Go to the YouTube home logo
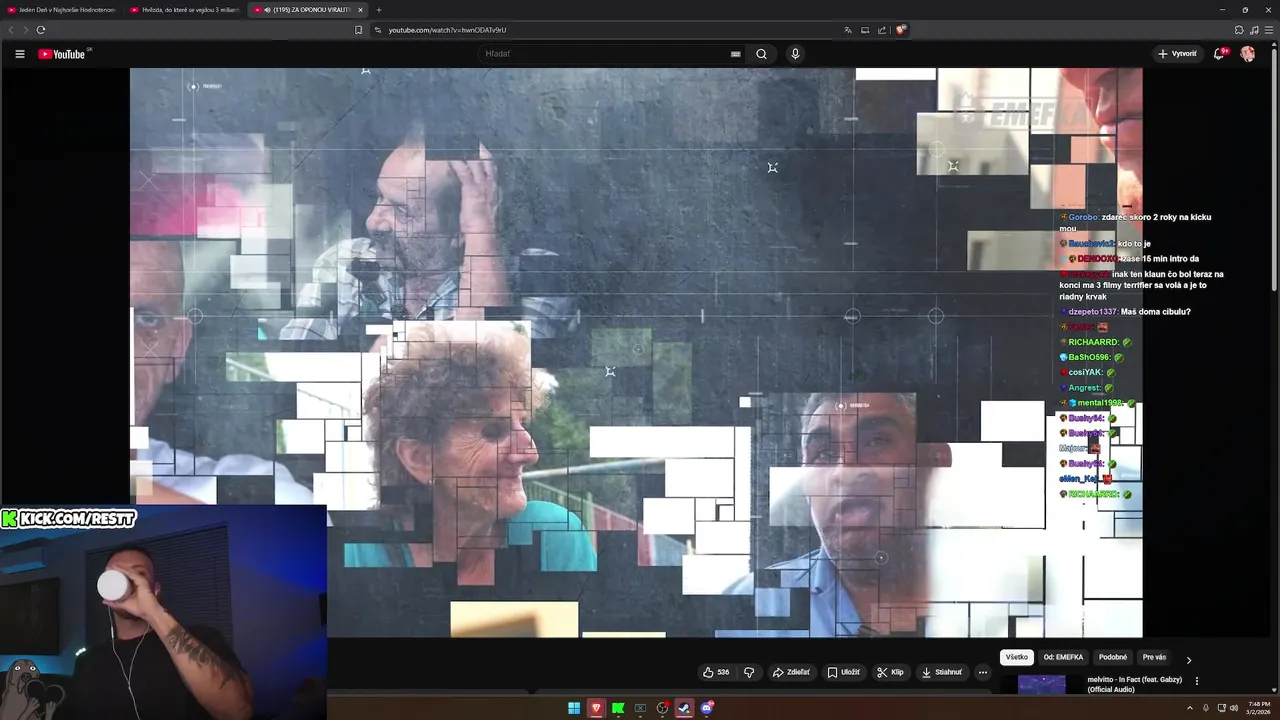The image size is (1280, 720). click(x=63, y=54)
